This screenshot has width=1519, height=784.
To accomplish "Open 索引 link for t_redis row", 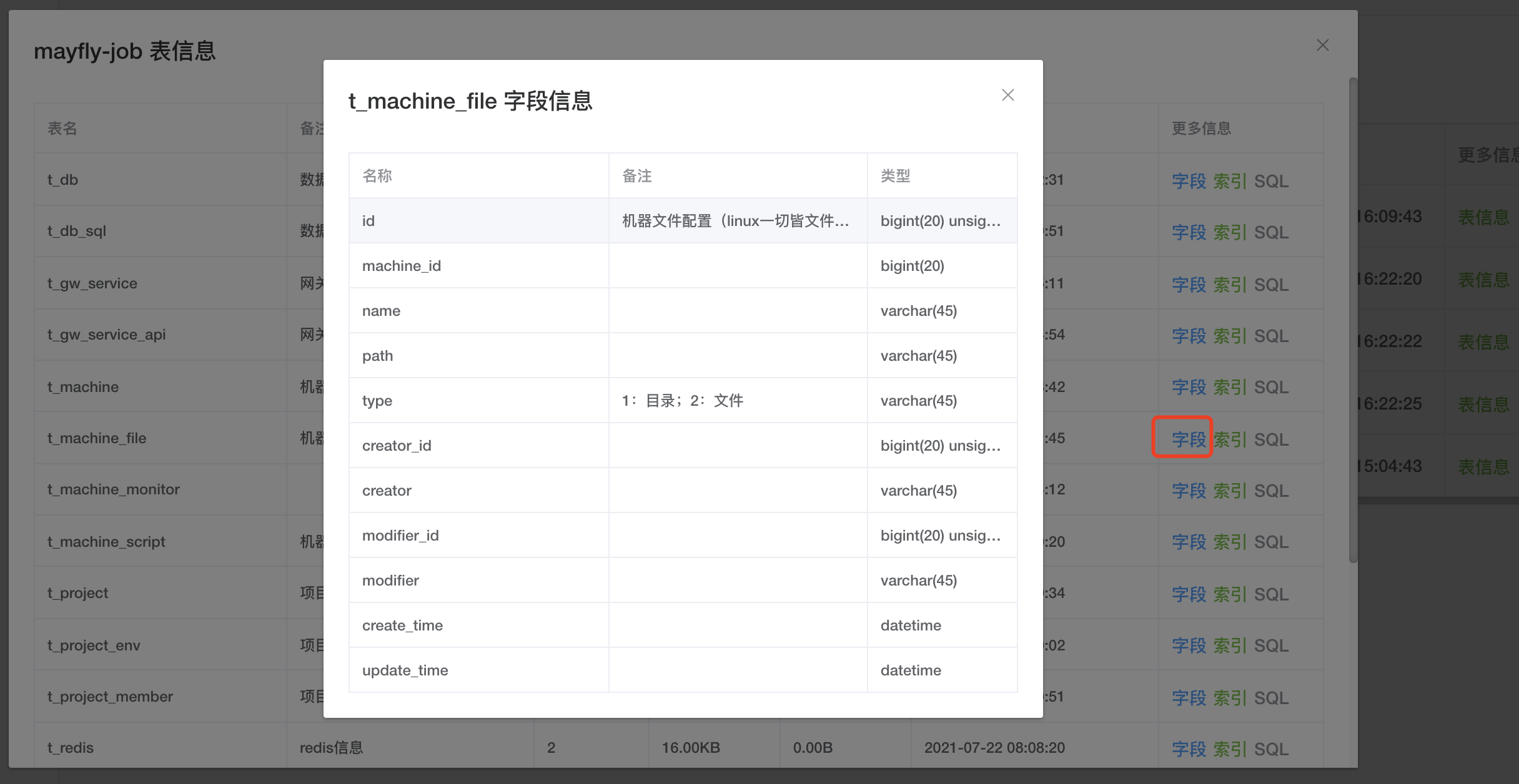I will click(x=1230, y=749).
